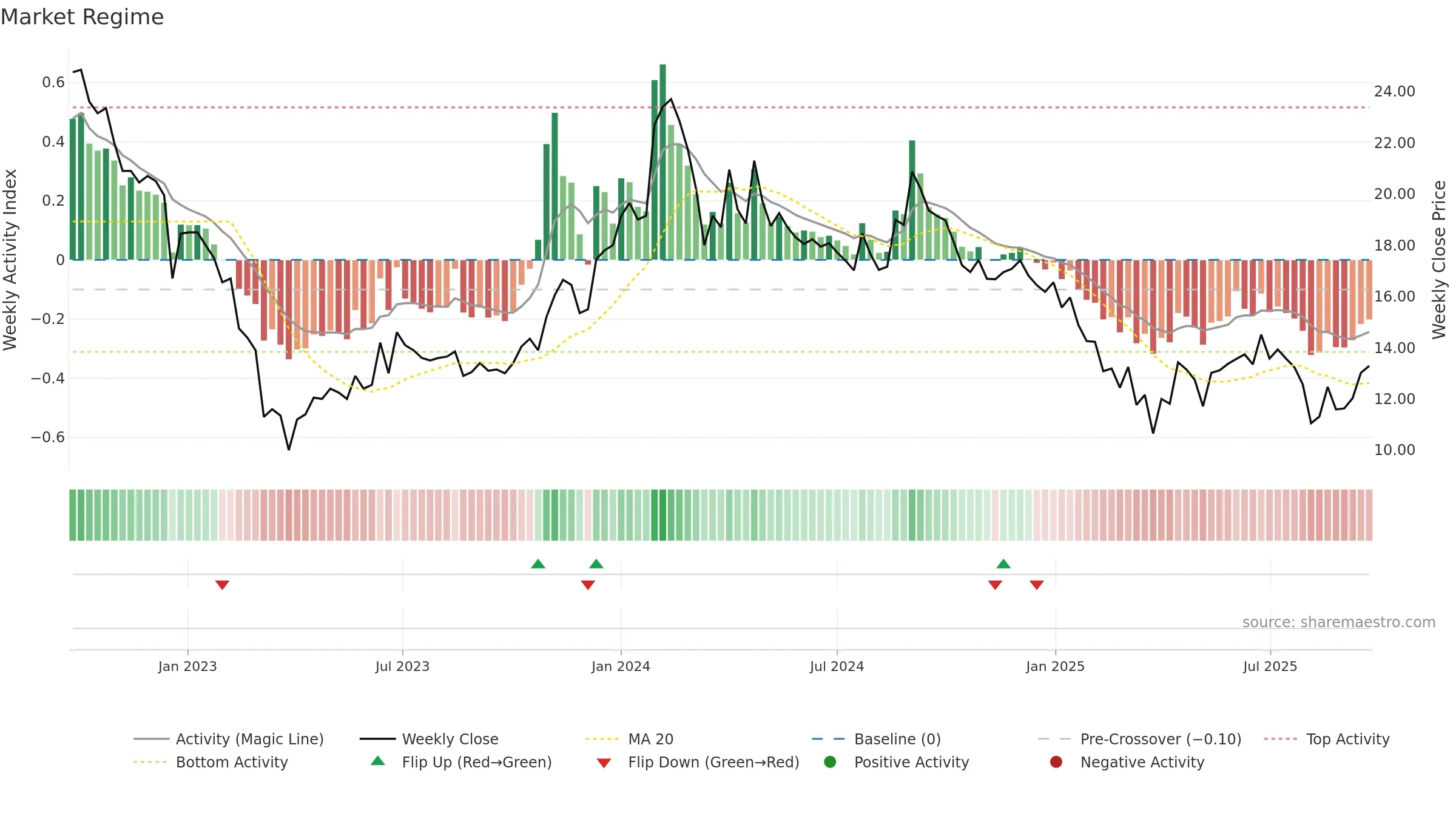The image size is (1456, 819).
Task: Click the tall green bar peaking near Sep 2024
Action: pyautogui.click(x=912, y=200)
